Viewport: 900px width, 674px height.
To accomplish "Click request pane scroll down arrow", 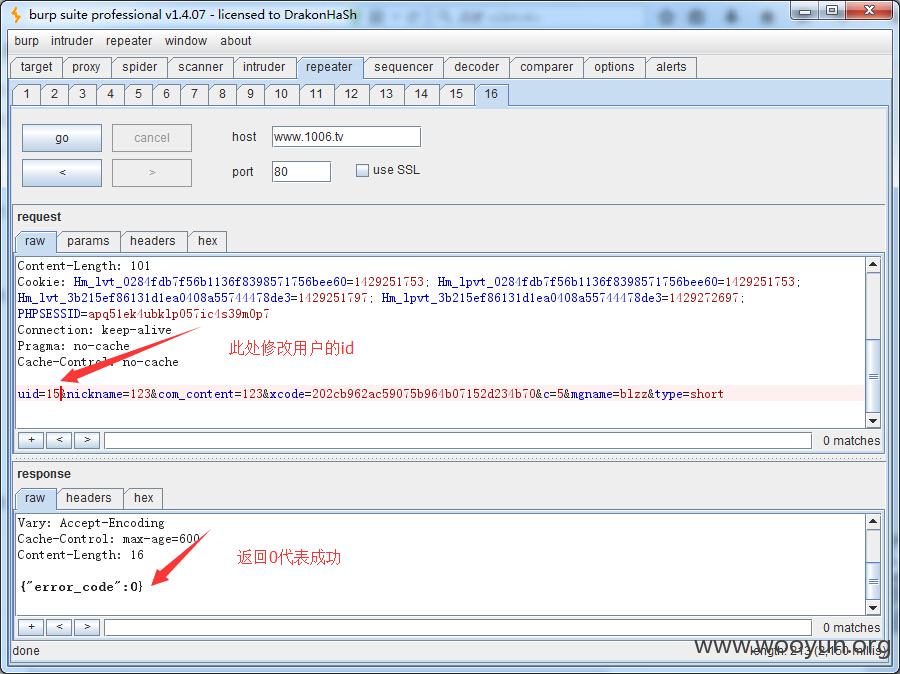I will click(873, 420).
